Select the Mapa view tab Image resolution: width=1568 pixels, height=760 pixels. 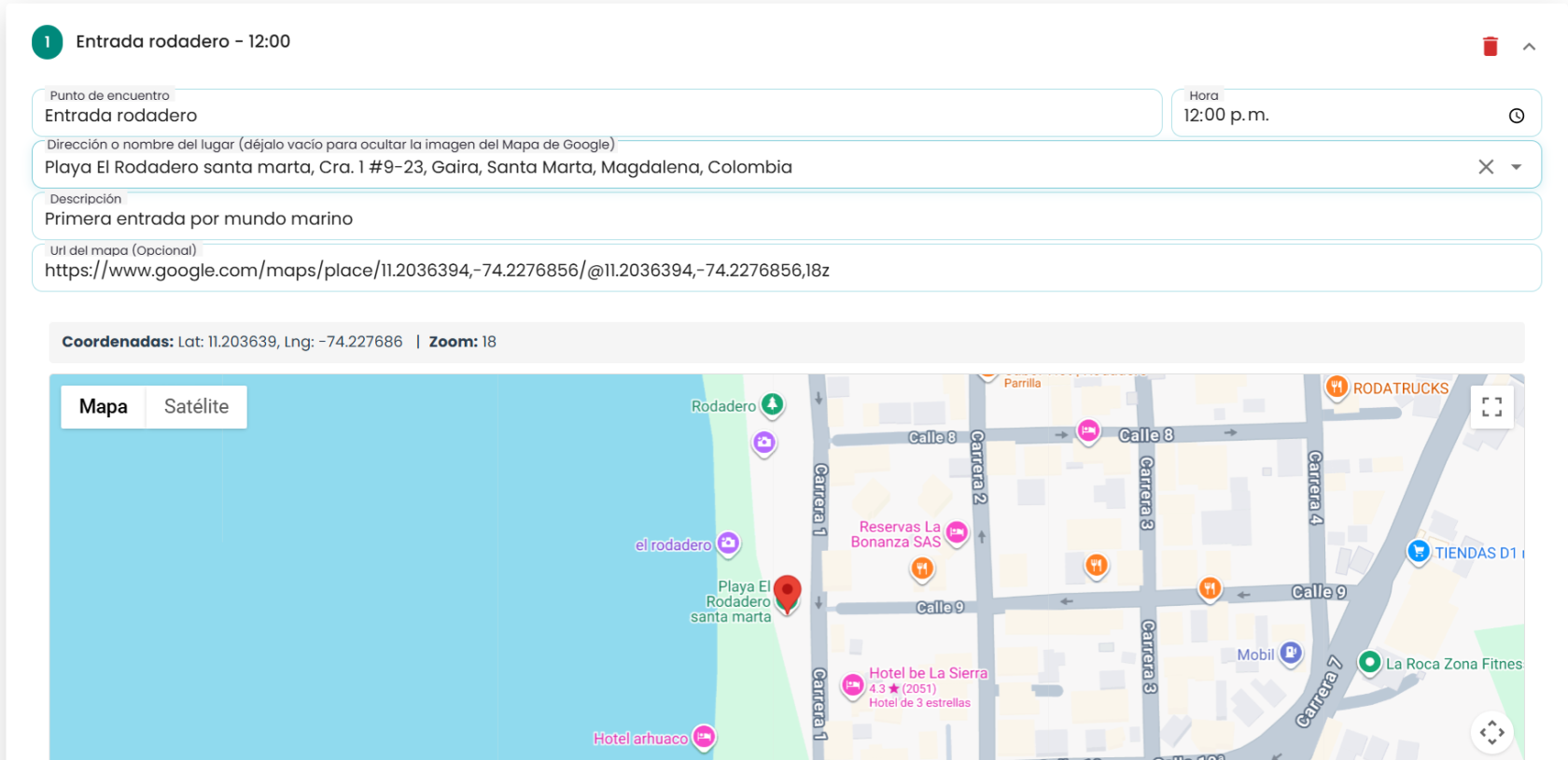pyautogui.click(x=104, y=407)
